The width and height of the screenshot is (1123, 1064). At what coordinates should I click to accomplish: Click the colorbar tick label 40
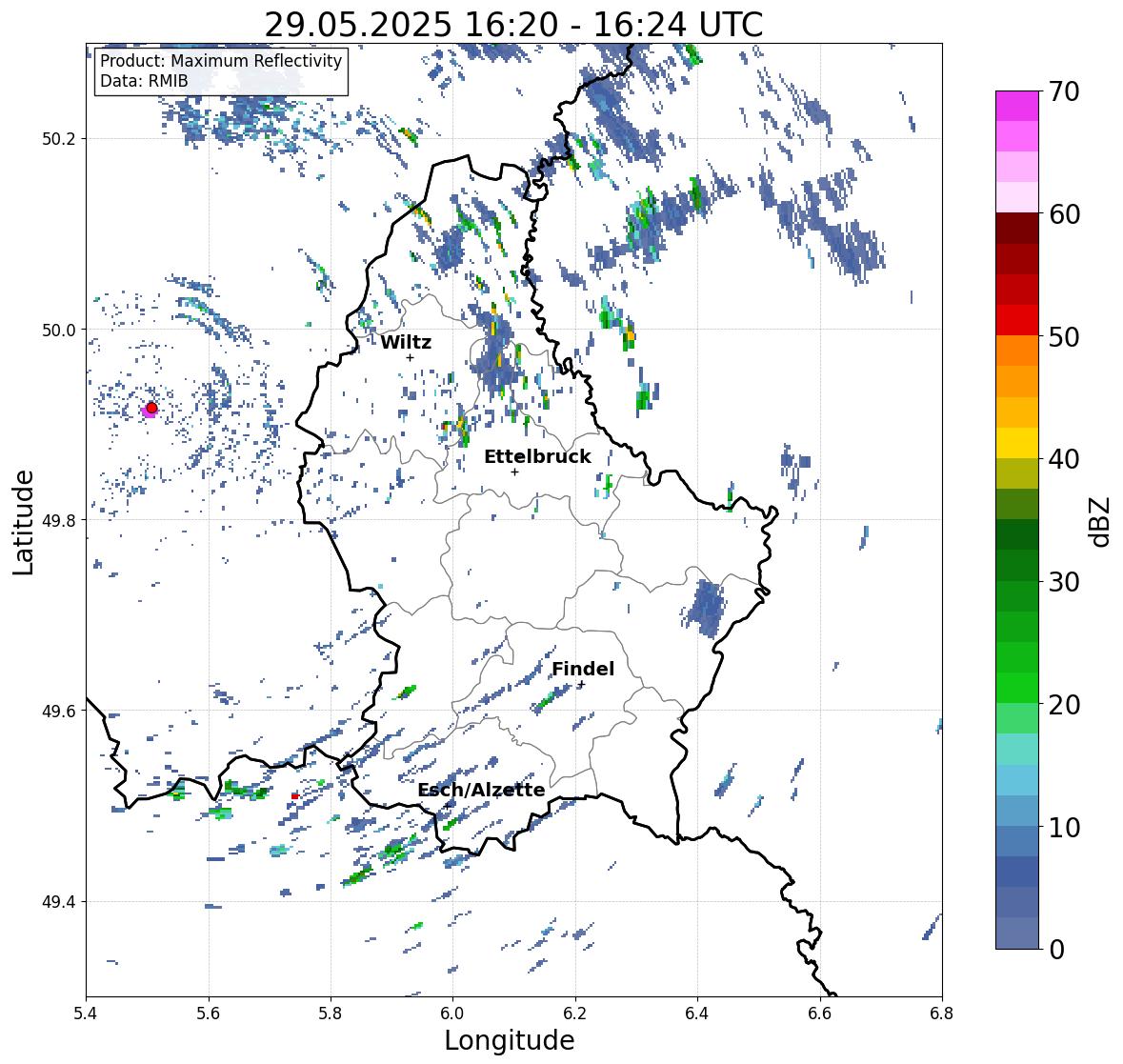tap(1064, 459)
